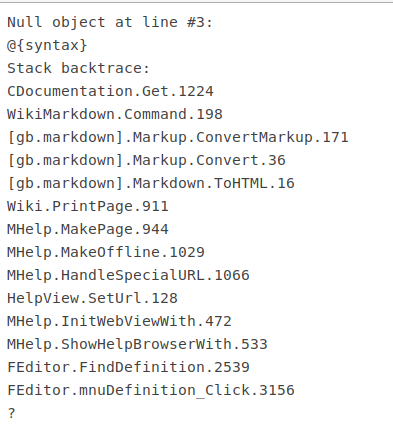
Task: Select the MHelp.MakePage.944 entry
Action: coord(88,229)
